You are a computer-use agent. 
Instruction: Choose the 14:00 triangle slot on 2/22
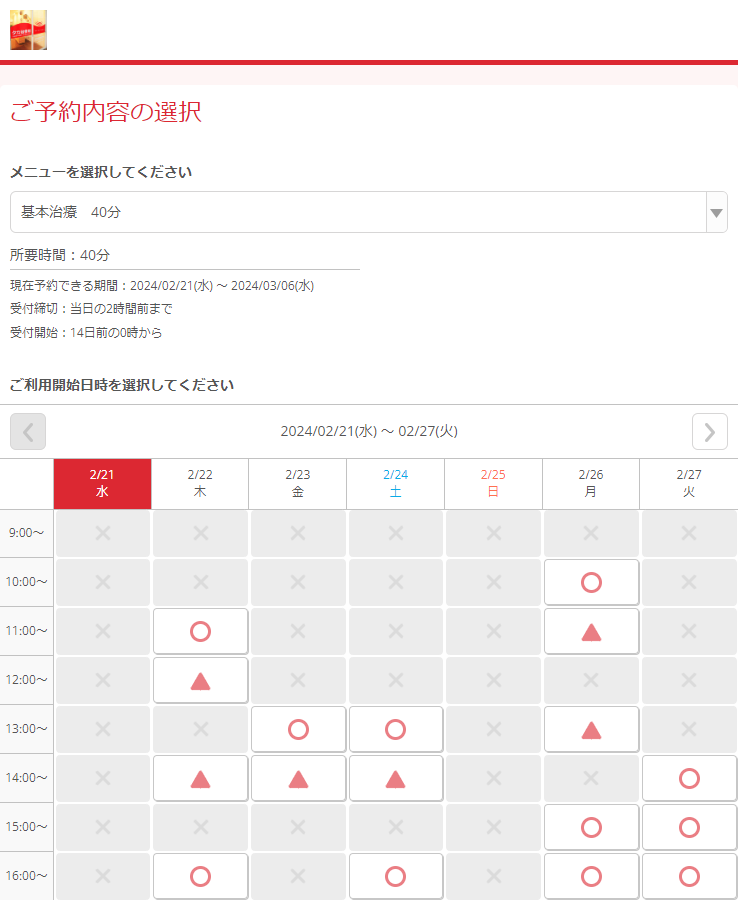click(200, 778)
